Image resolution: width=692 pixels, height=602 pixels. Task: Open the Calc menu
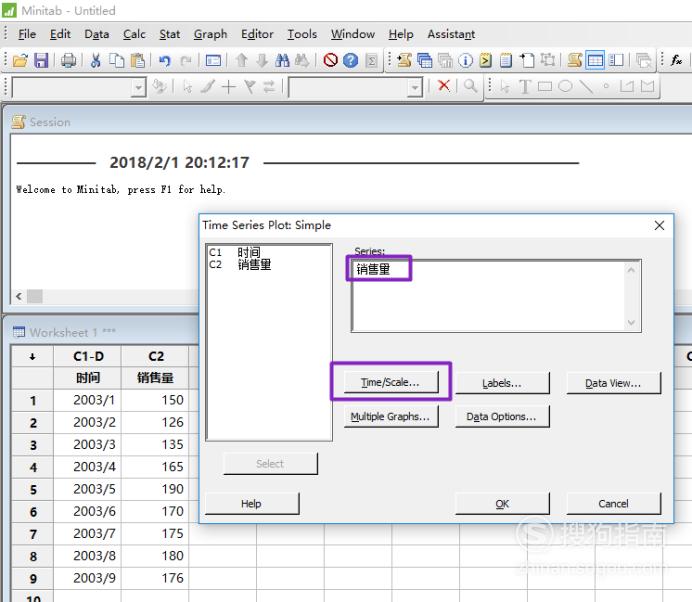tap(134, 34)
